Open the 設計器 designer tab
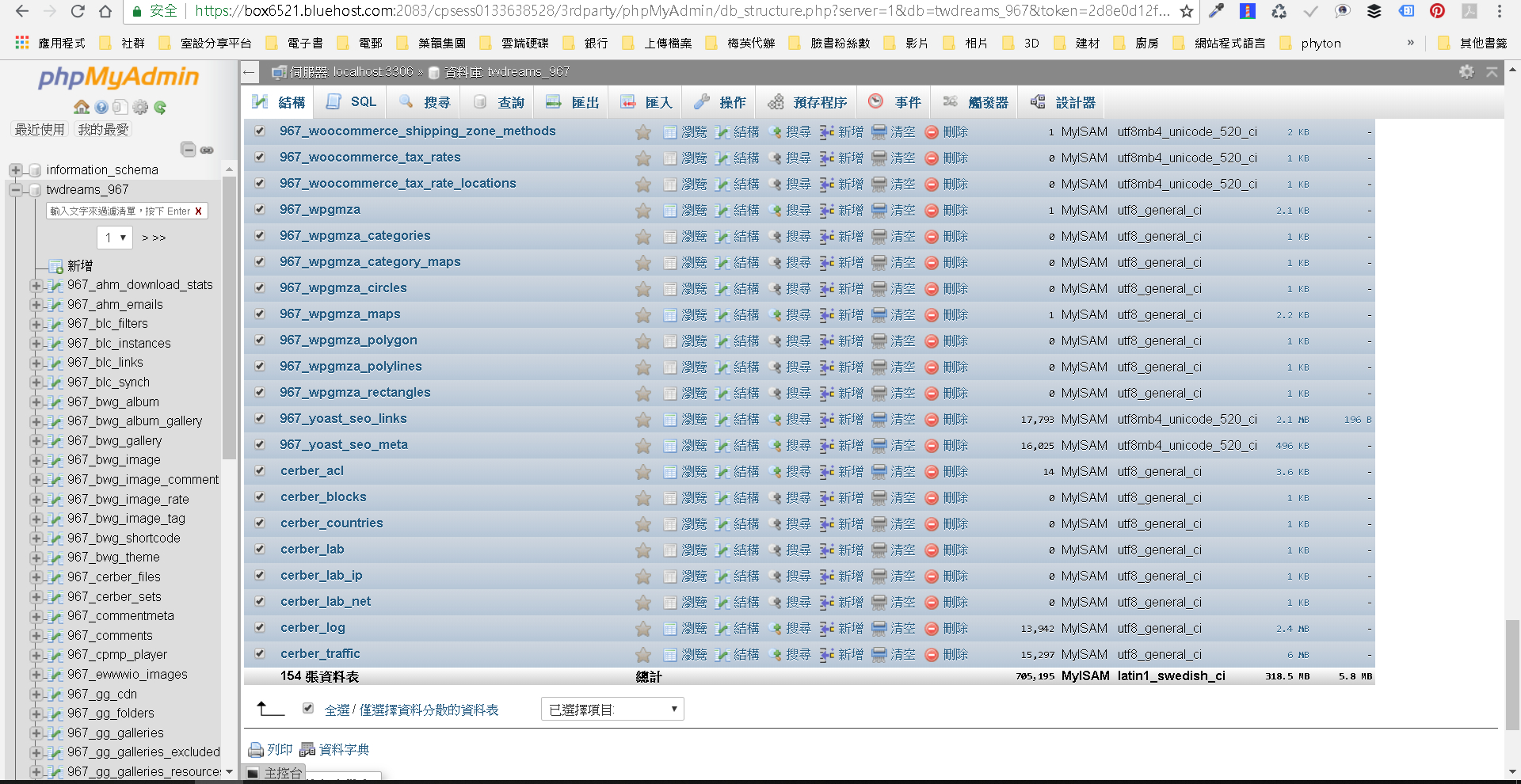1521x784 pixels. click(1063, 102)
